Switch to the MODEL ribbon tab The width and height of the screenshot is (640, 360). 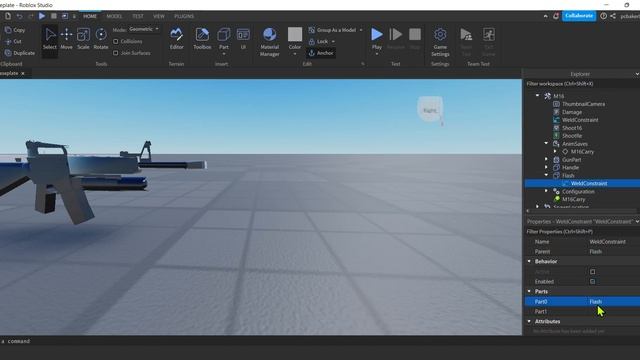(114, 16)
